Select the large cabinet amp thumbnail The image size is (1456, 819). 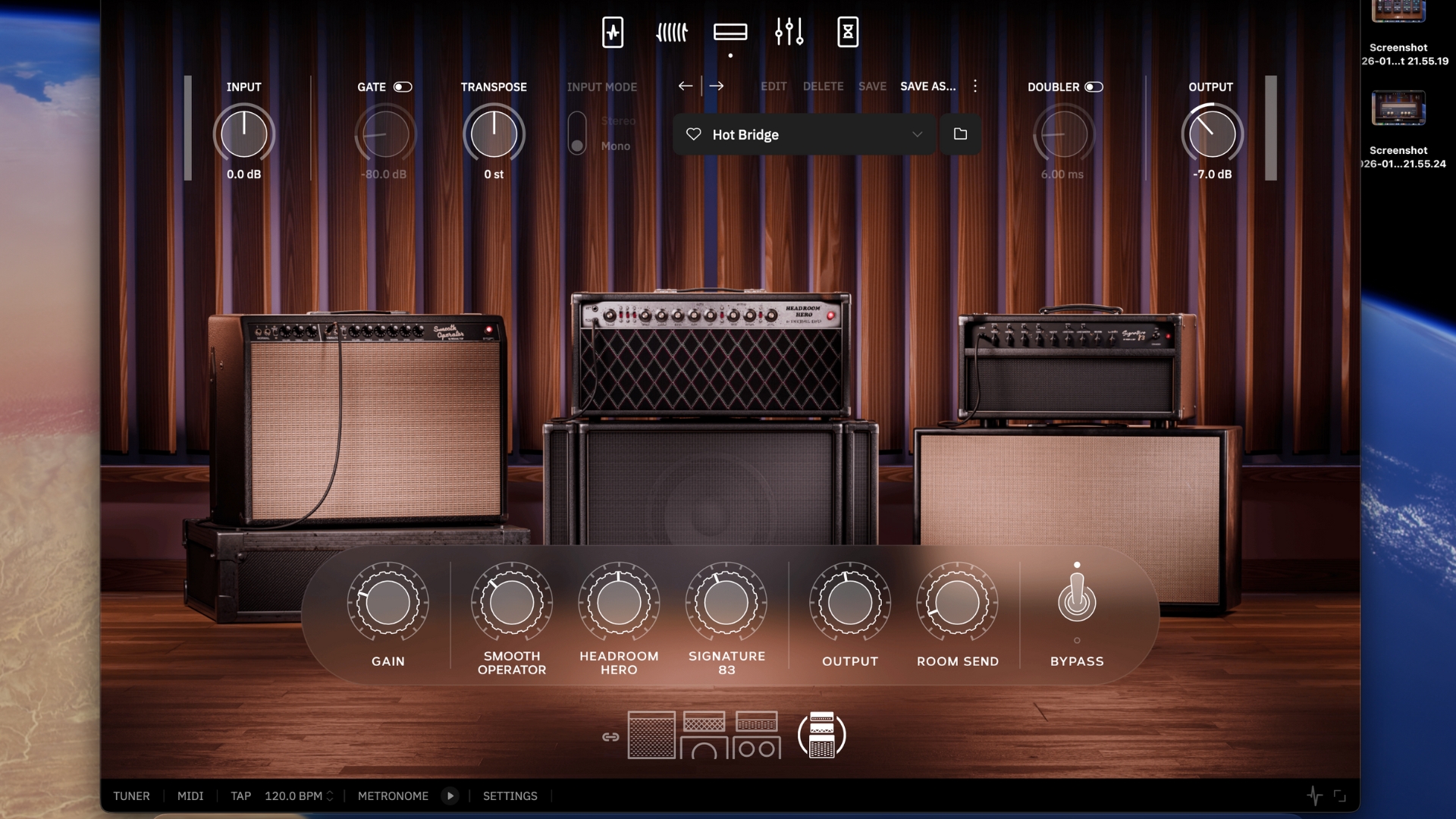[x=651, y=734]
